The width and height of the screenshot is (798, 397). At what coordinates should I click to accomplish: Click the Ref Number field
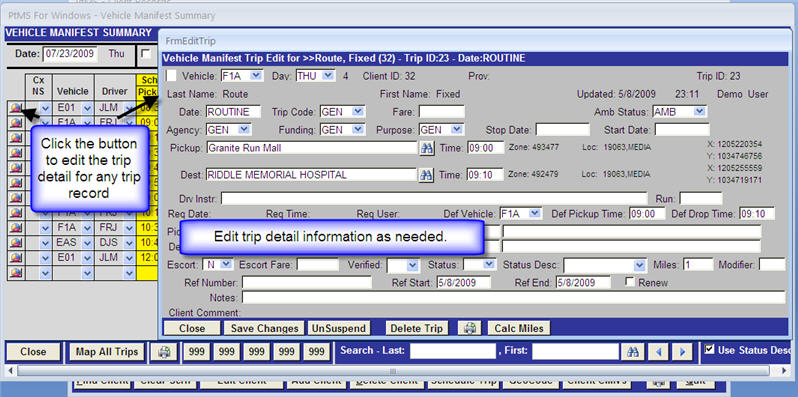click(x=307, y=282)
